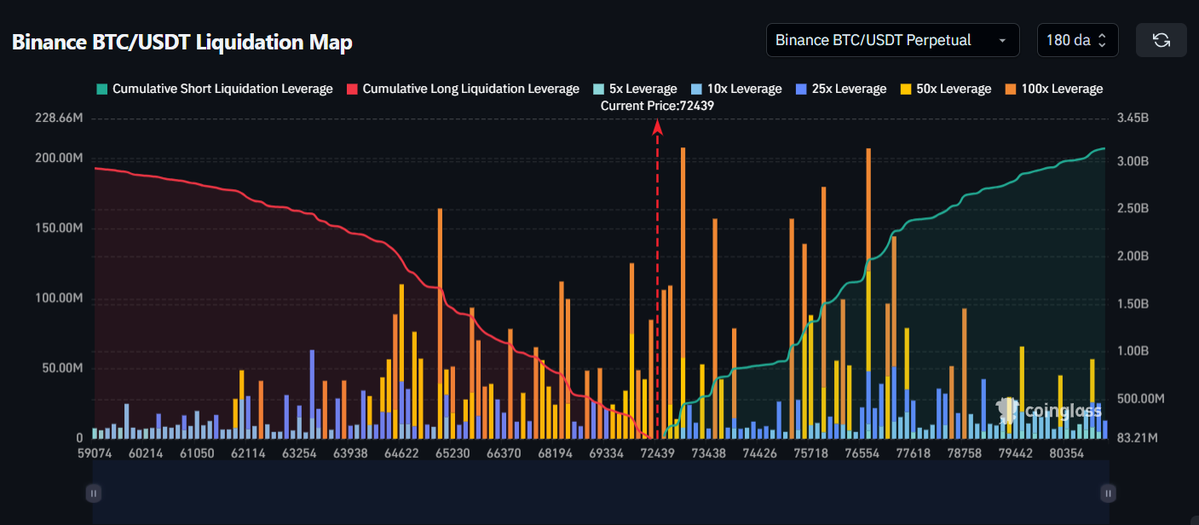Click the orange 100x Leverage color swatch
1199x525 pixels.
point(1009,89)
